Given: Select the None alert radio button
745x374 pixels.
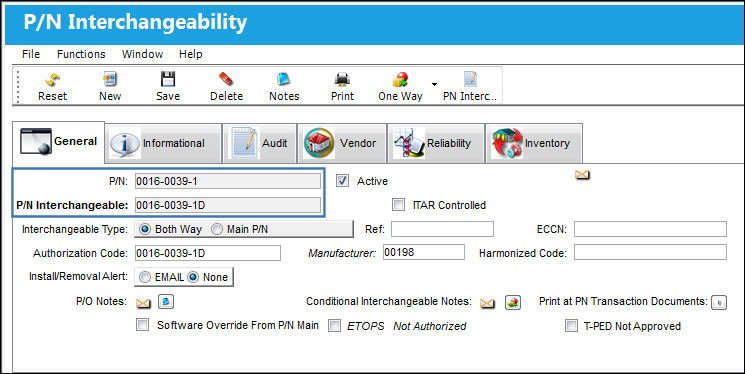Looking at the screenshot, I should coord(192,277).
